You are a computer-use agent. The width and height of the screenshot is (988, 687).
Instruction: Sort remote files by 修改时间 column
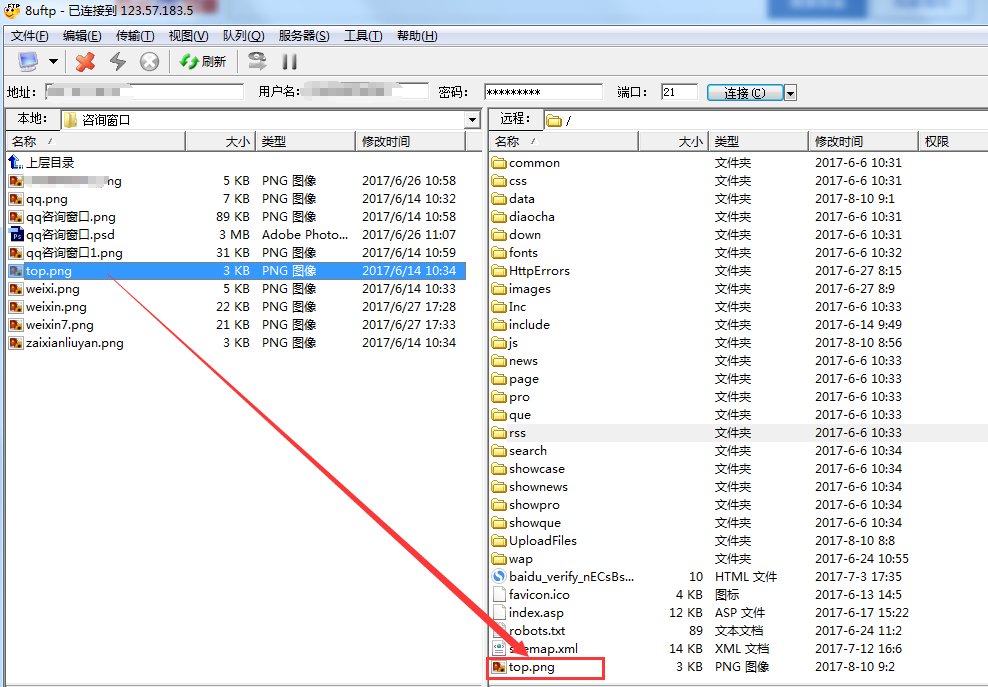(838, 142)
